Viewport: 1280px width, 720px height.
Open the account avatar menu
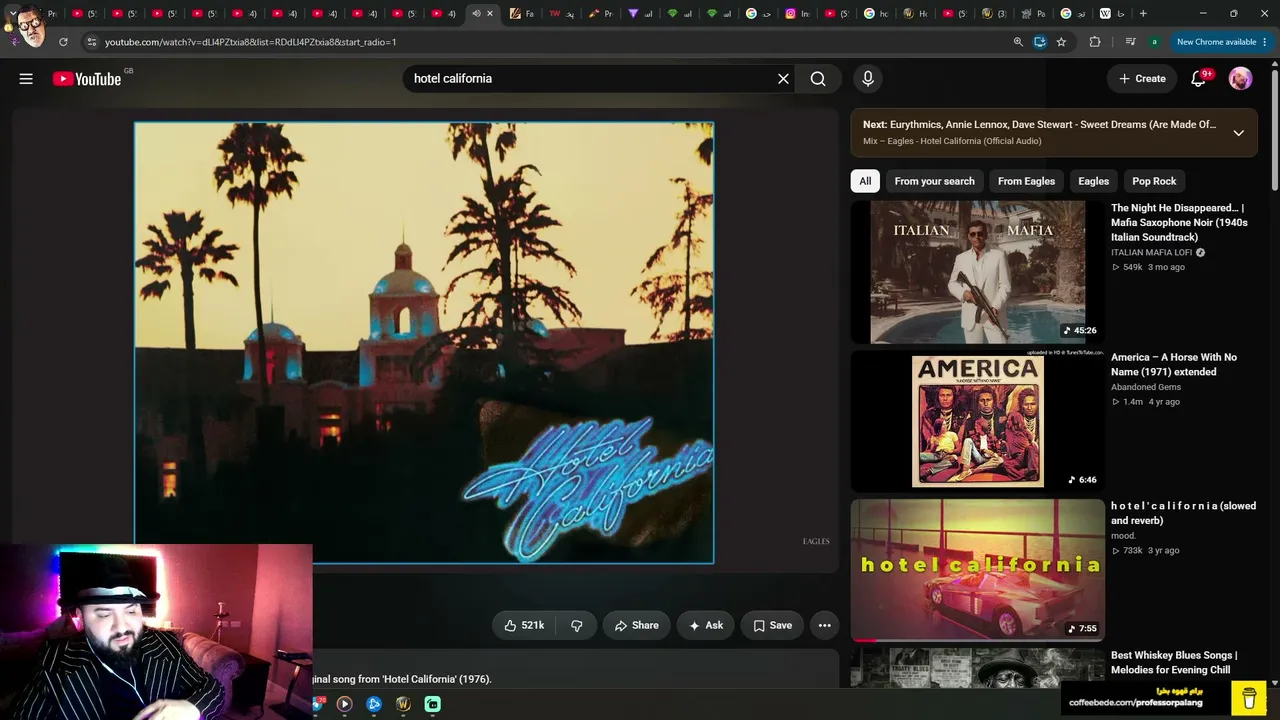[1240, 78]
